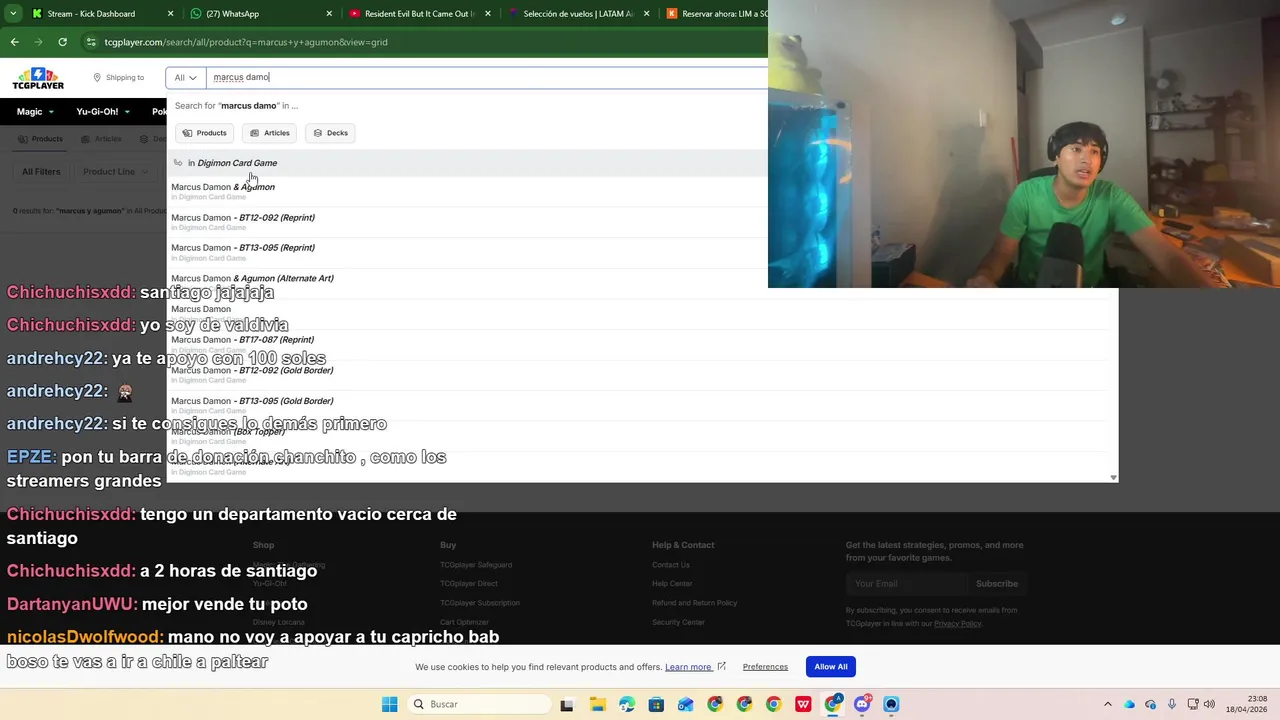
Task: Open the All Filters button
Action: coord(41,172)
